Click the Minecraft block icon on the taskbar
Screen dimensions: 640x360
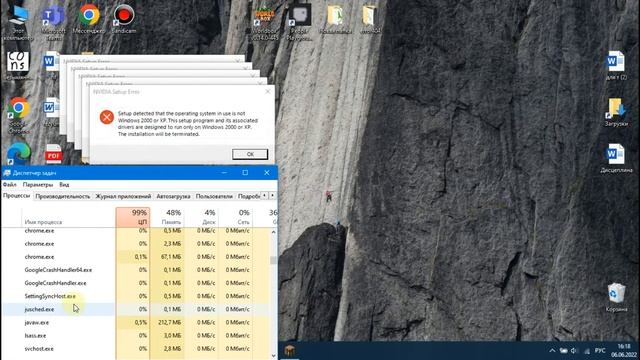pos(289,351)
